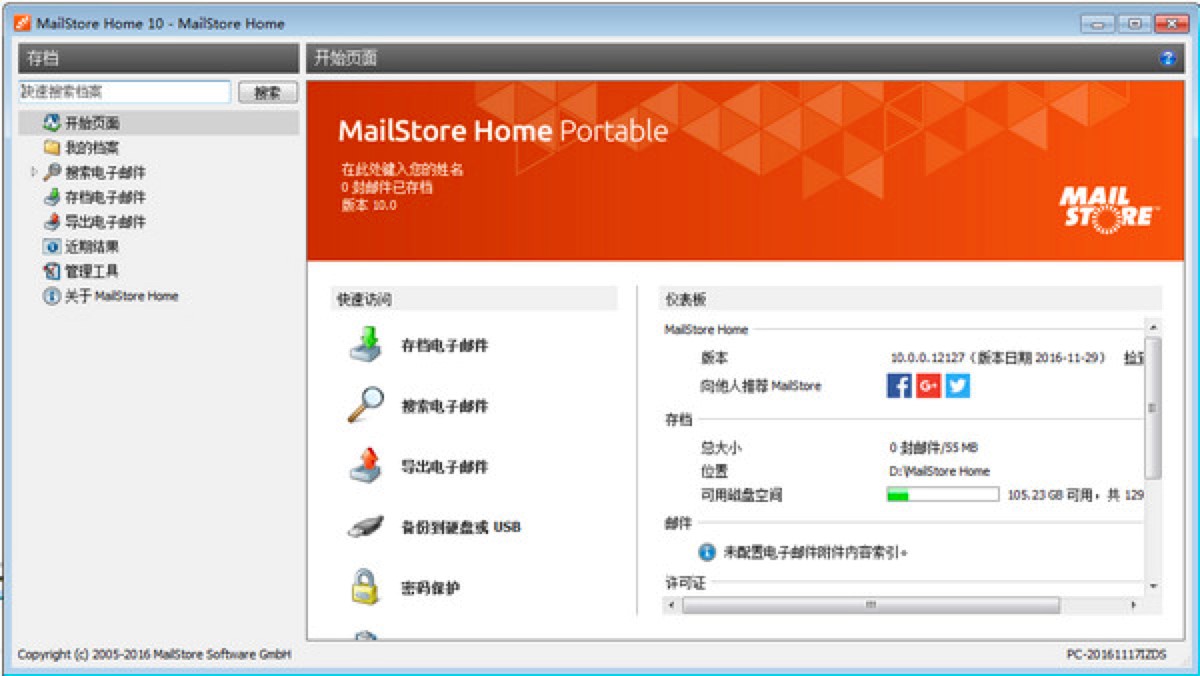The height and width of the screenshot is (676, 1200).
Task: Click the dashboard vertical scrollbar thumb
Action: coord(1153,407)
